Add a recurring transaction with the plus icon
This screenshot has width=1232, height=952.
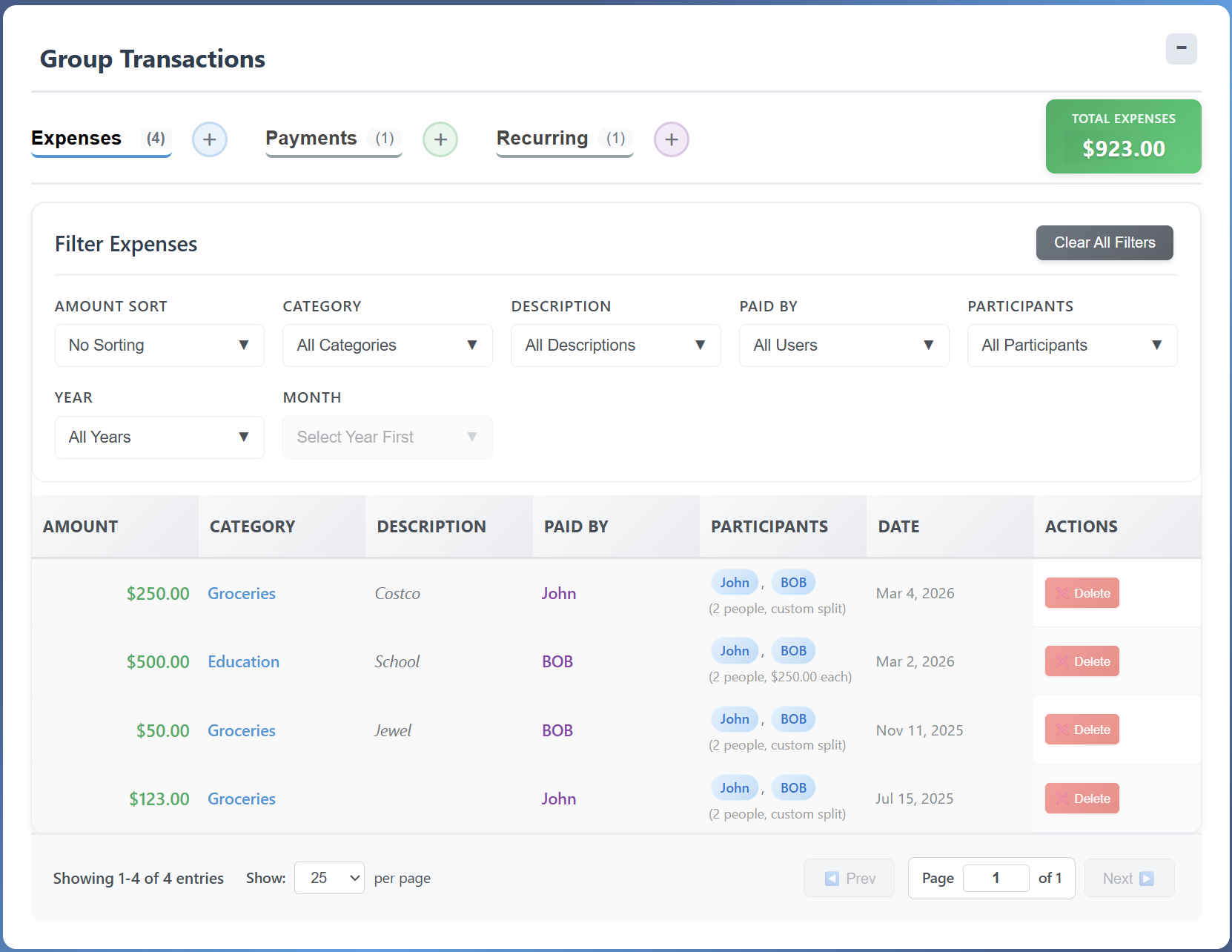click(x=671, y=139)
